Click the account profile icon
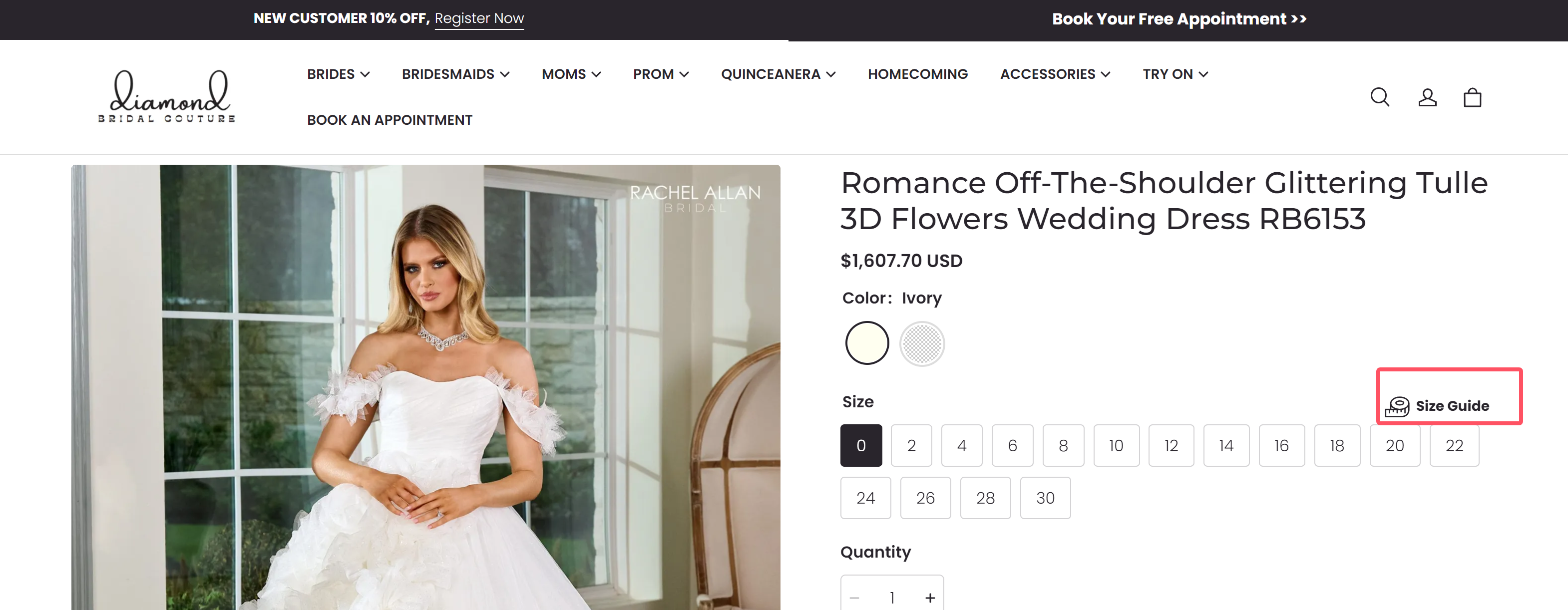1568x610 pixels. click(x=1427, y=97)
